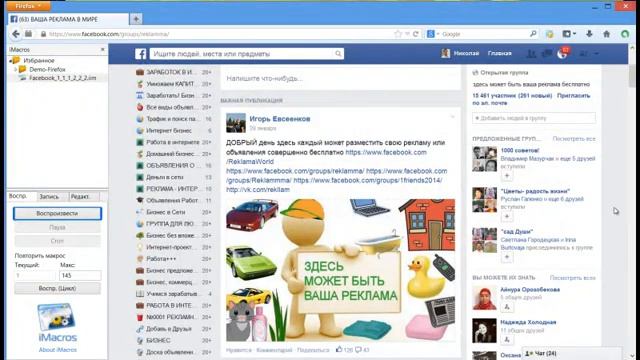Click the Напишите что-нибудь post box

click(340, 78)
